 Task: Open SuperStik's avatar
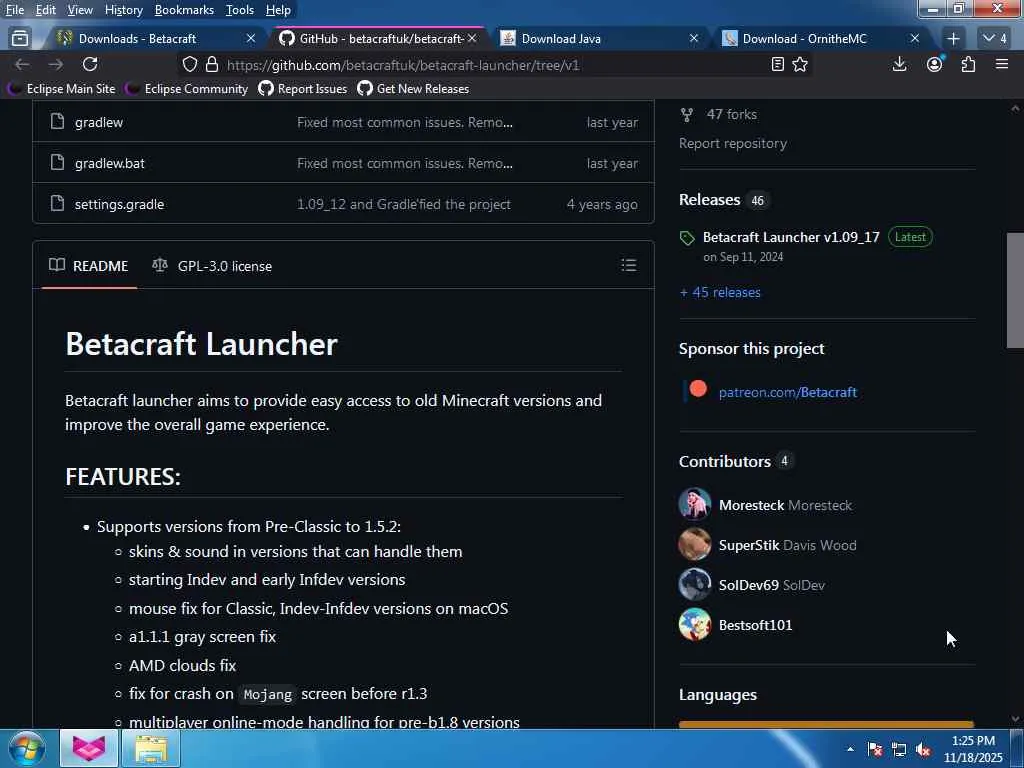(694, 545)
